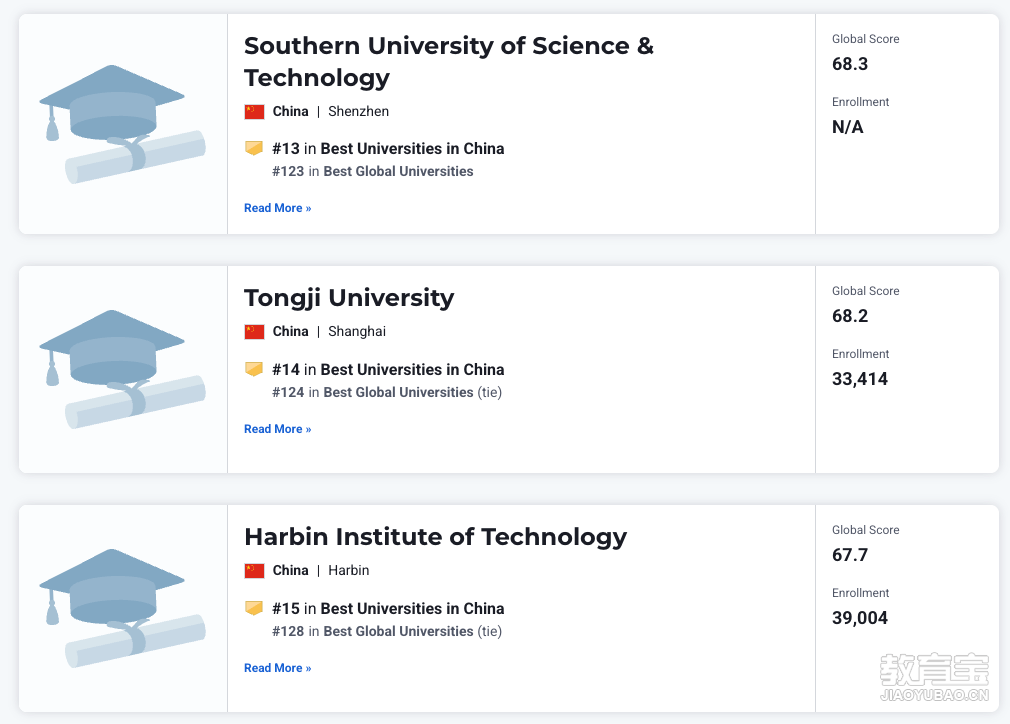1010x724 pixels.
Task: Click the Harbin Institute graduation cap image
Action: tap(122, 608)
